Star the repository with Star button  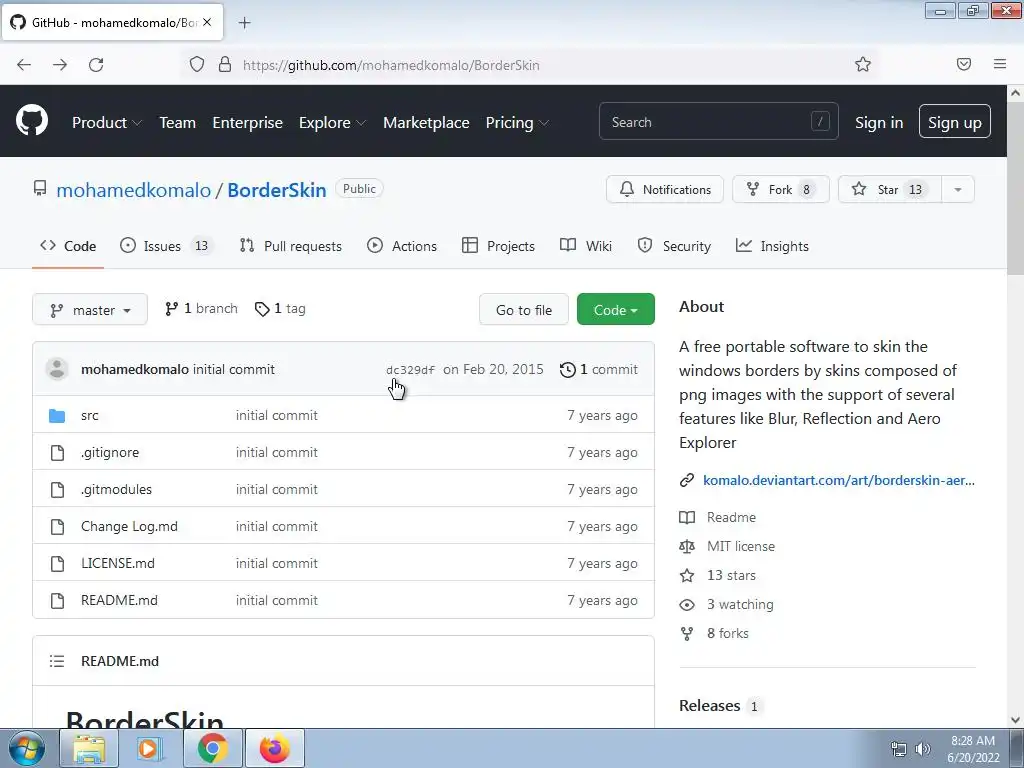[x=889, y=189]
